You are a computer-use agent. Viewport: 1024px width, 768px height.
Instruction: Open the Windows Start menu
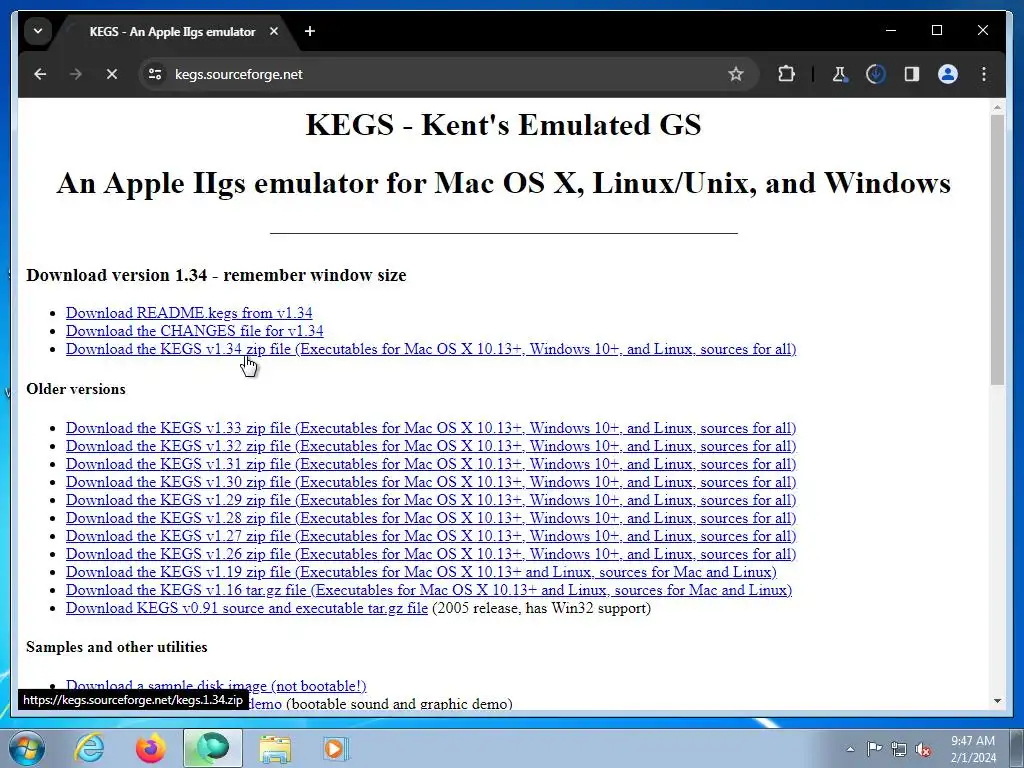(x=25, y=748)
